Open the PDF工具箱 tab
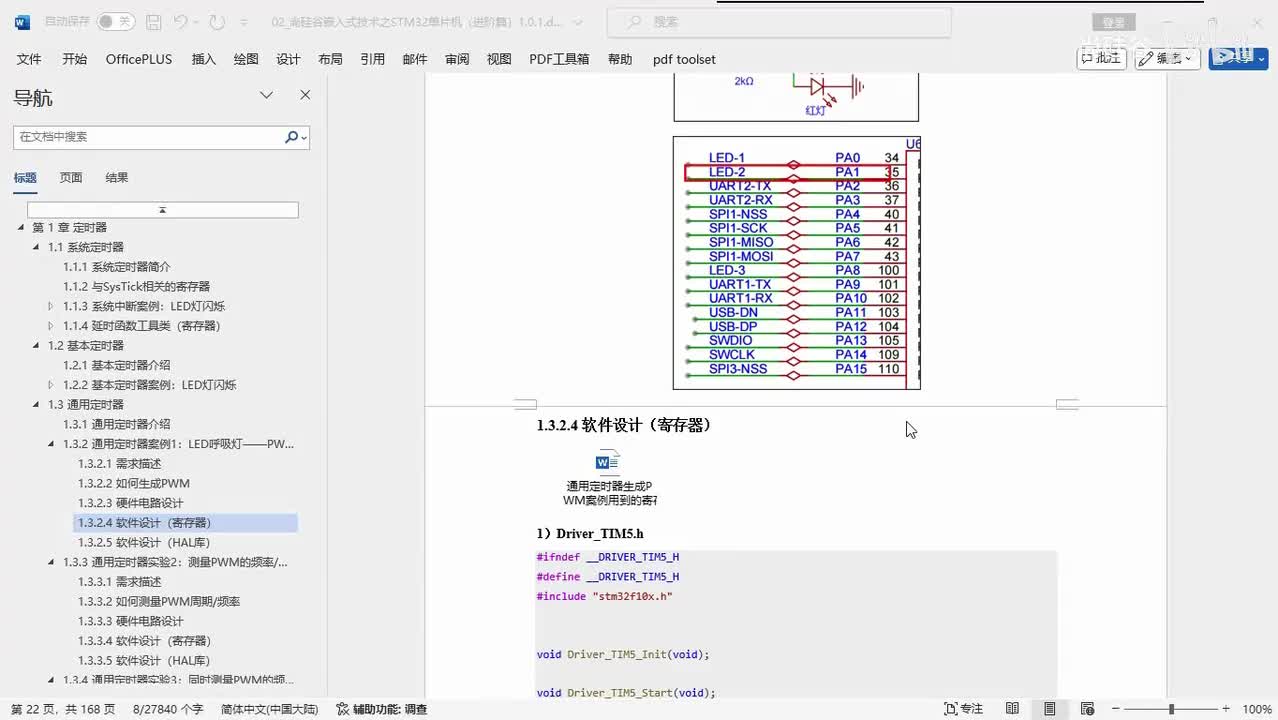This screenshot has height=720, width=1278. (x=559, y=59)
